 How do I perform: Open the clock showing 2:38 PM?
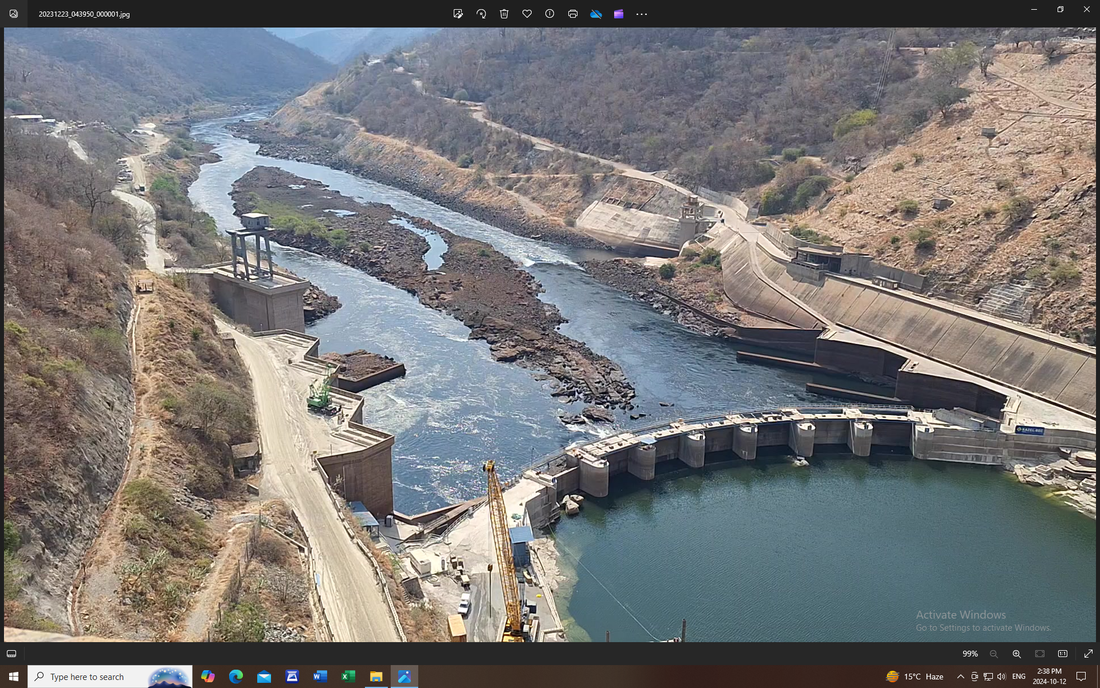(1049, 676)
